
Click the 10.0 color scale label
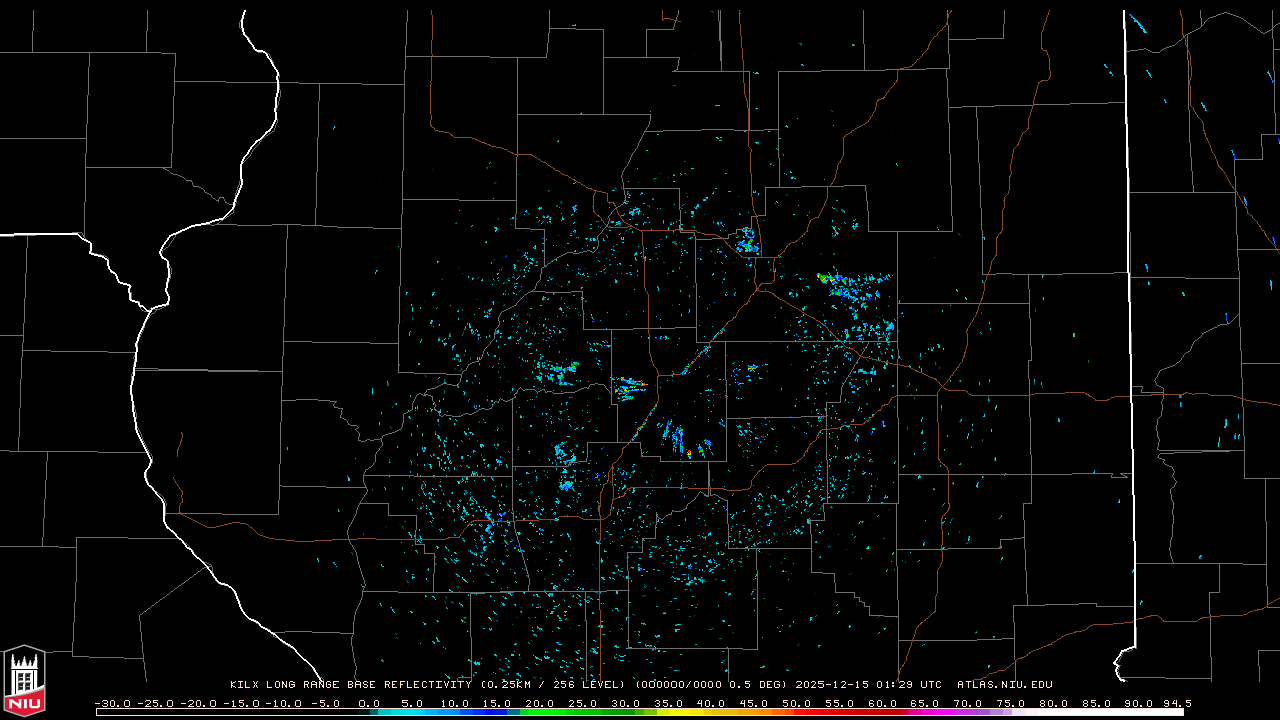click(455, 703)
